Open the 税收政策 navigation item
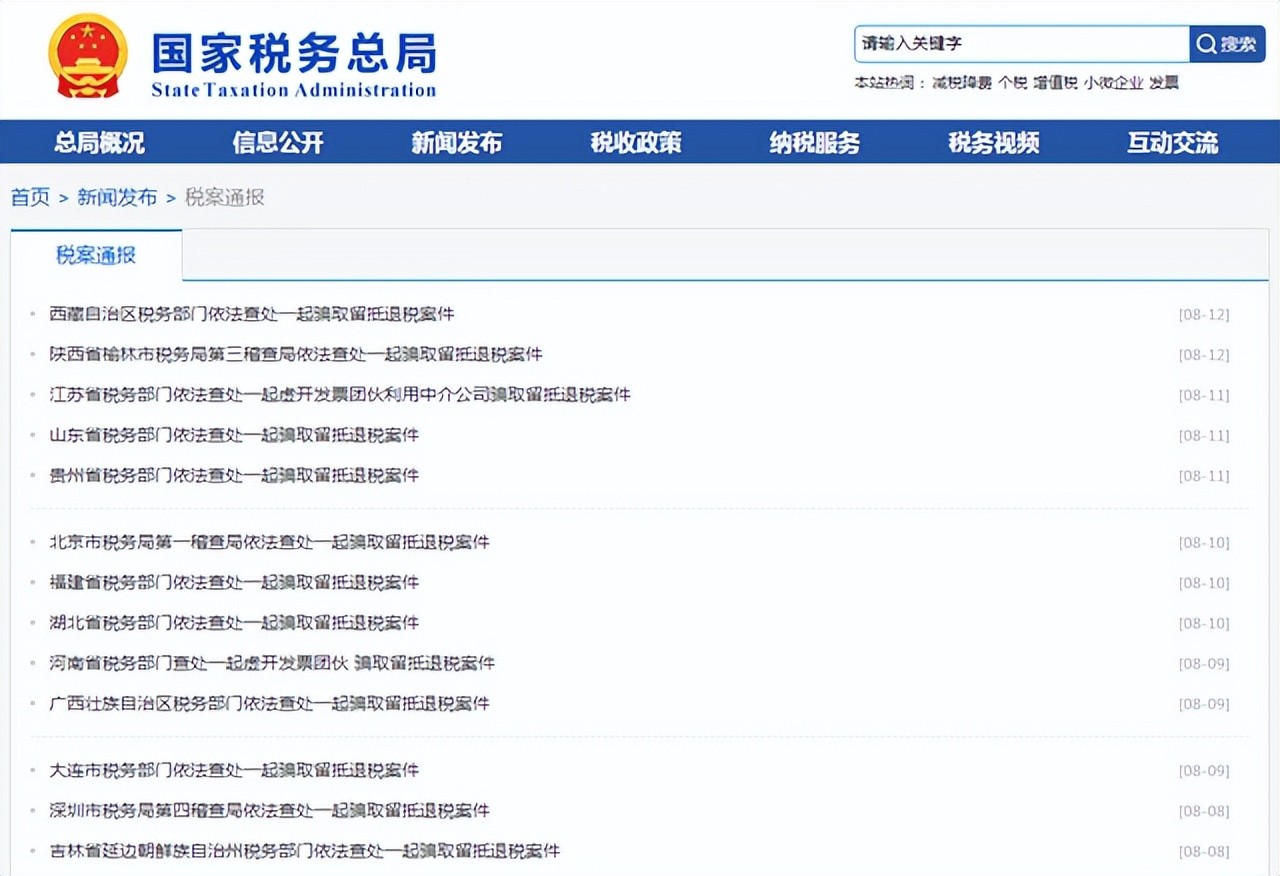Screen dimensions: 1280x876 click(x=636, y=143)
